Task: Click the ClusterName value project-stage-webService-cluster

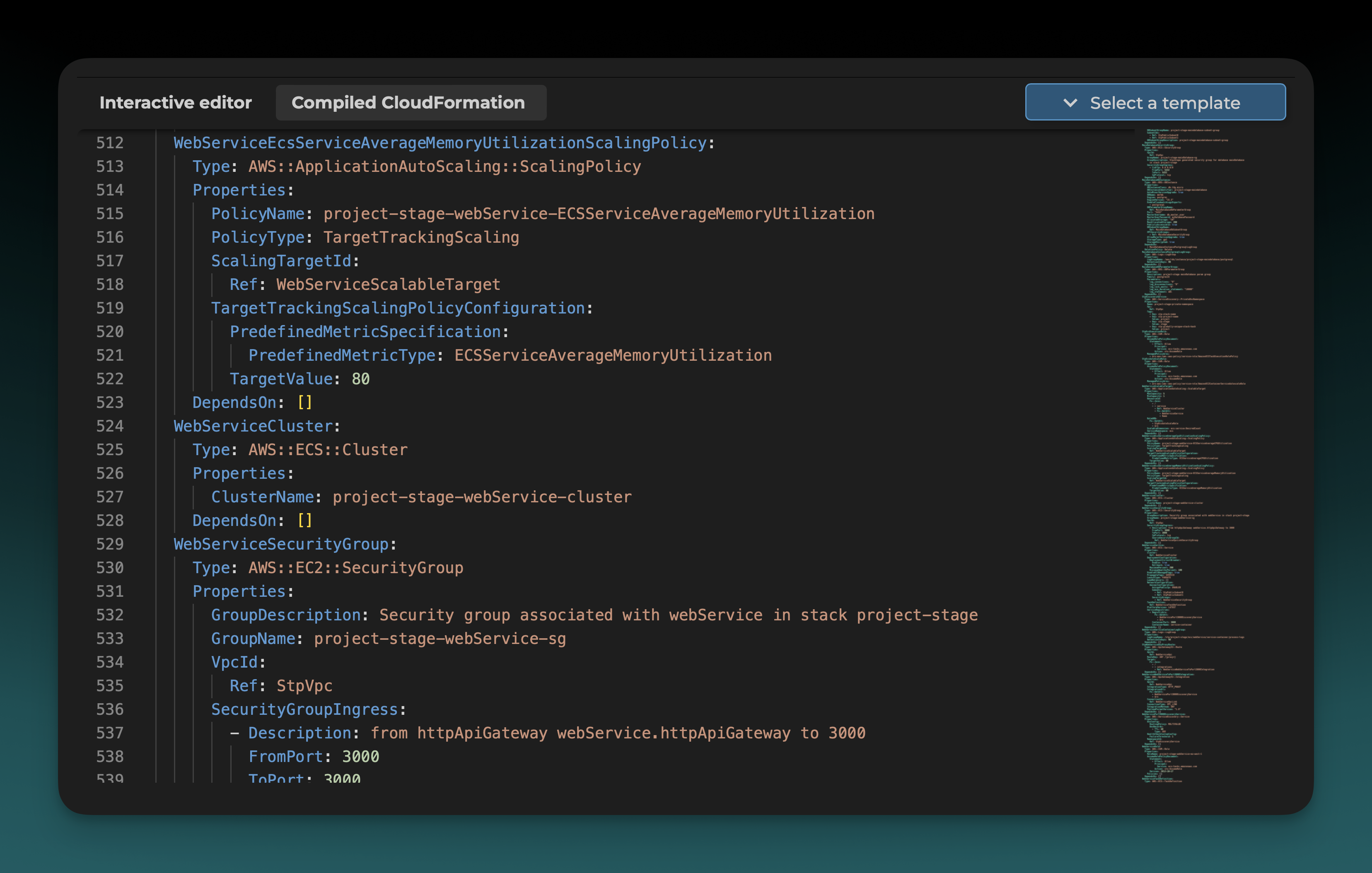Action: click(482, 498)
